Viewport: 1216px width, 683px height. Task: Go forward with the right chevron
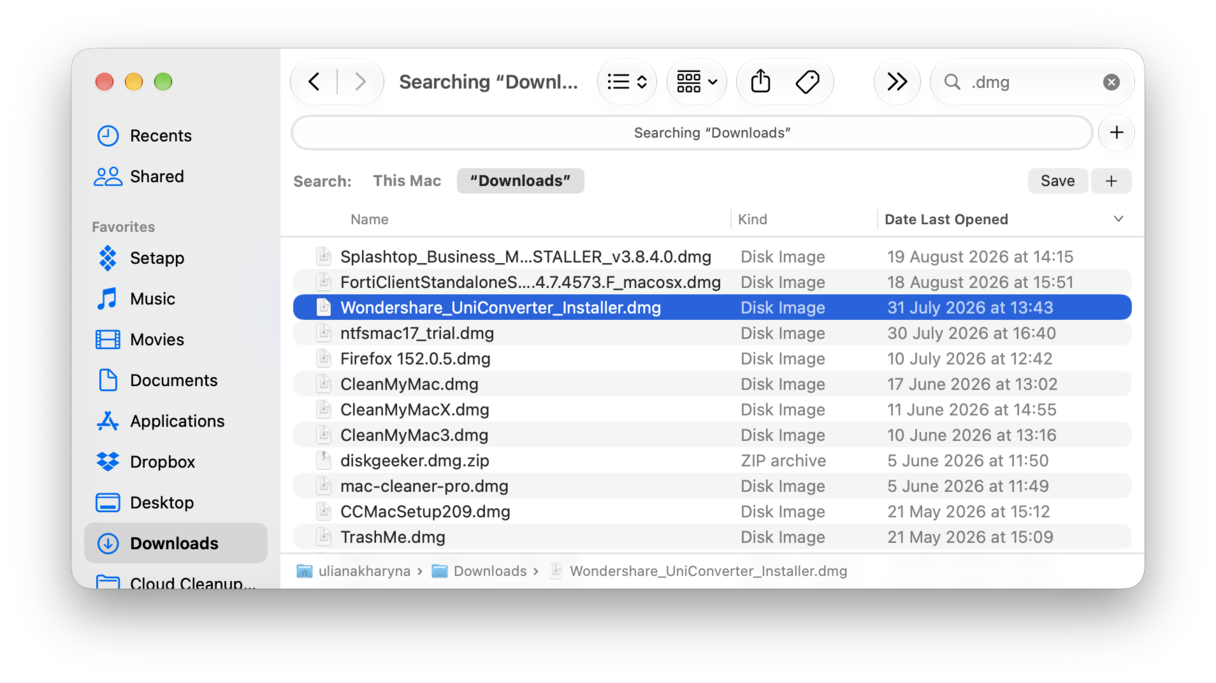tap(360, 82)
